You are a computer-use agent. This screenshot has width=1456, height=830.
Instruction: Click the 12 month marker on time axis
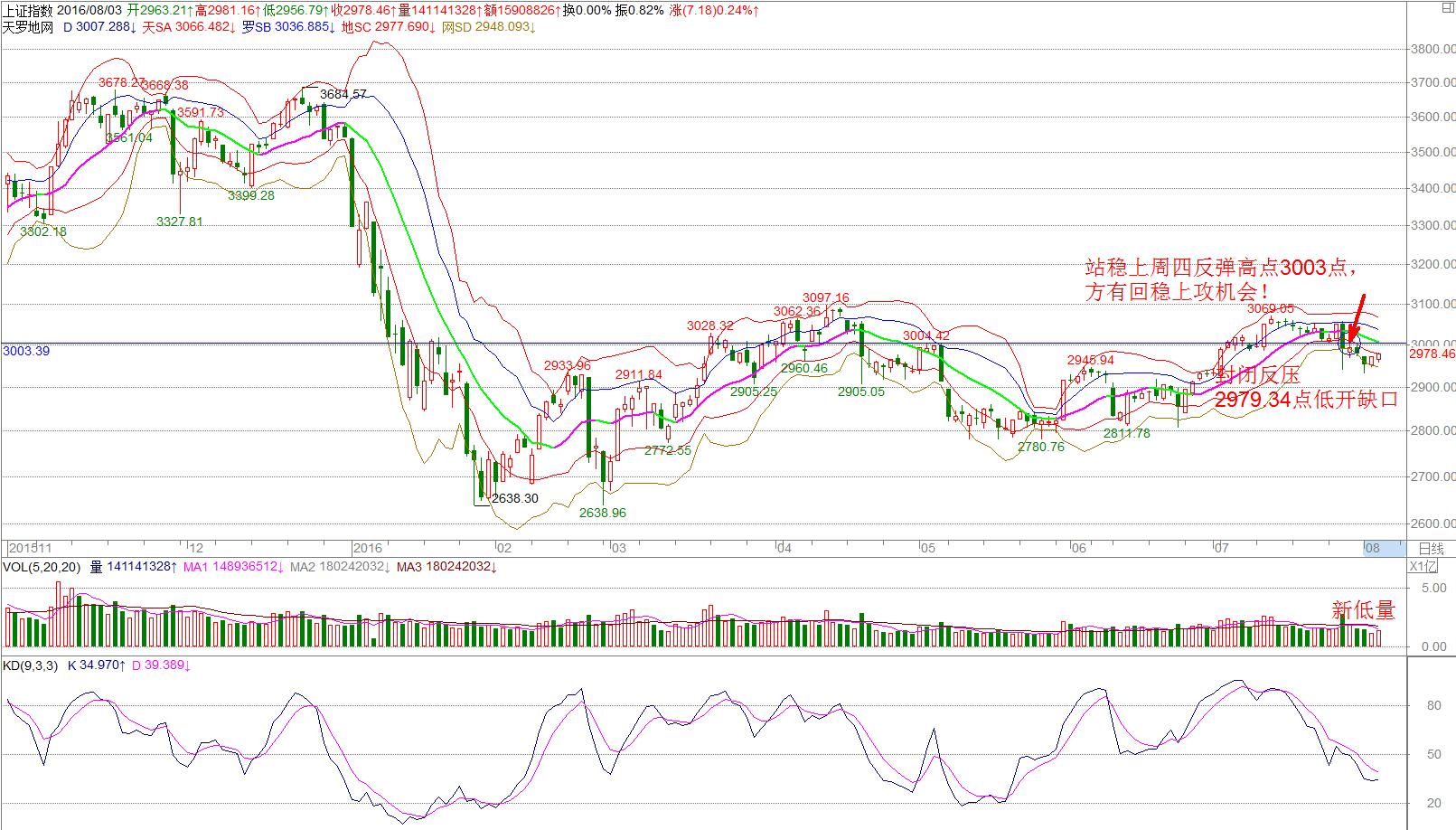point(196,548)
